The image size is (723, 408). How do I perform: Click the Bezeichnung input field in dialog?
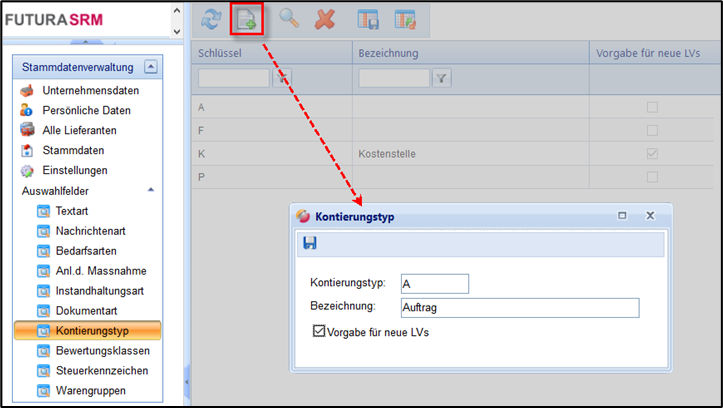[x=519, y=307]
